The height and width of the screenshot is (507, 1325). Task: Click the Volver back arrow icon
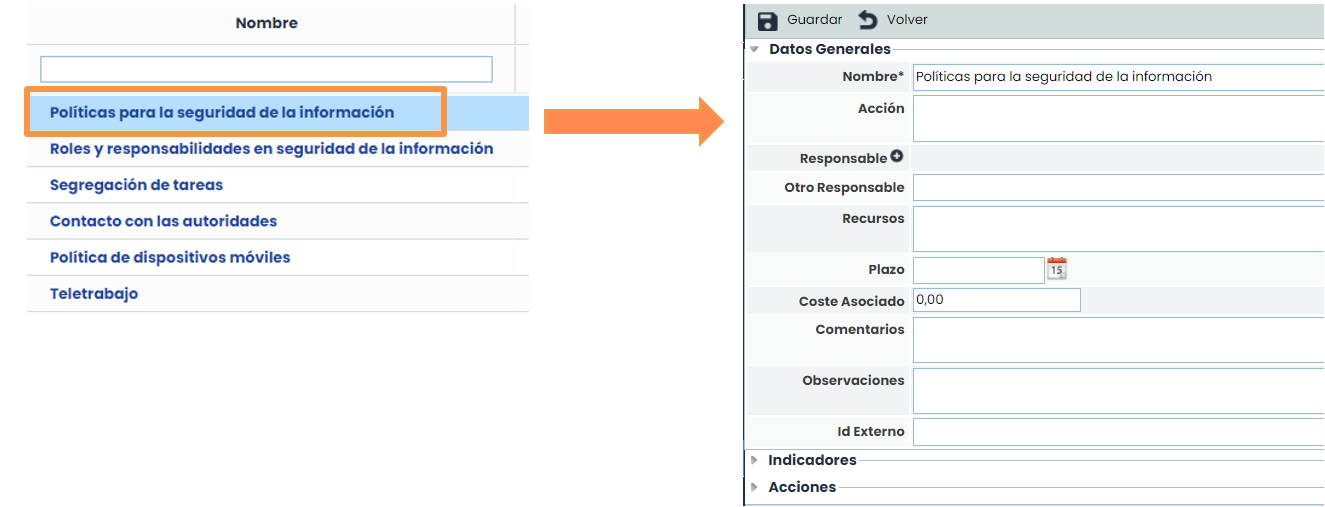point(867,21)
